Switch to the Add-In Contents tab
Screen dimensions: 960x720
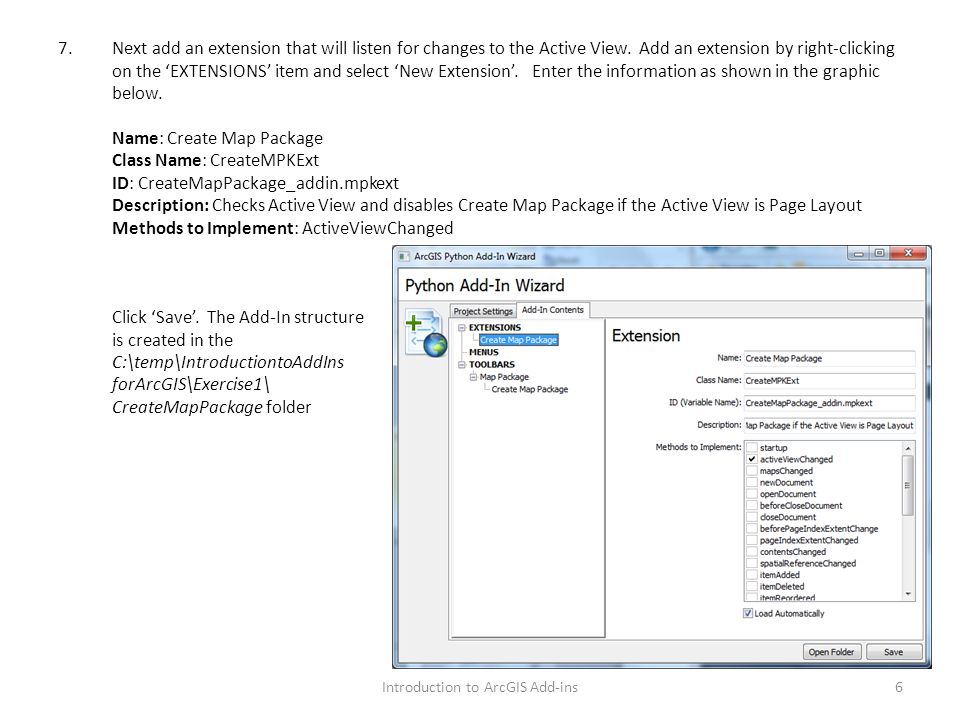tap(553, 310)
